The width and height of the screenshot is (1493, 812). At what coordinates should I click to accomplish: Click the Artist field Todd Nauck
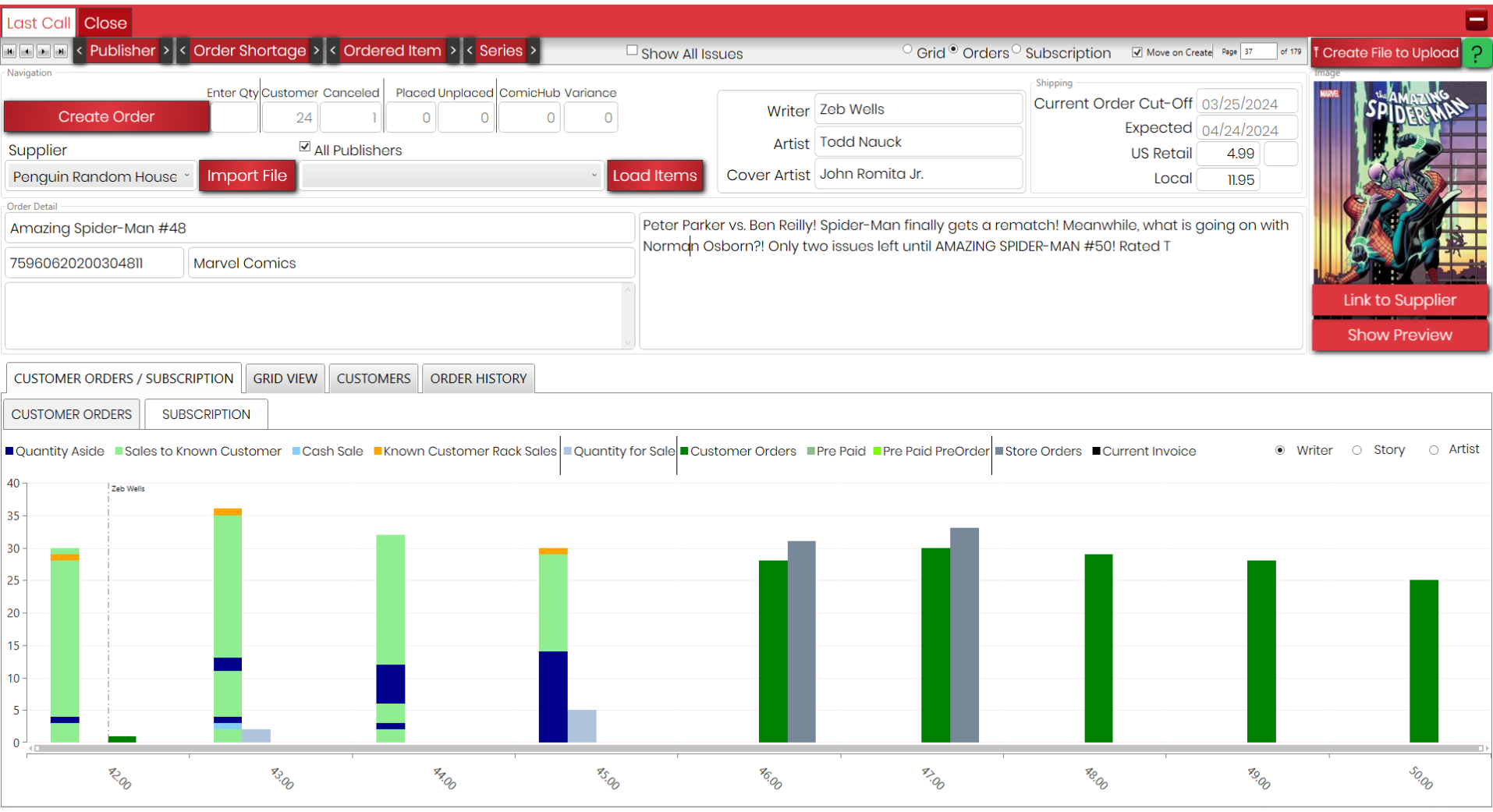pyautogui.click(x=918, y=142)
